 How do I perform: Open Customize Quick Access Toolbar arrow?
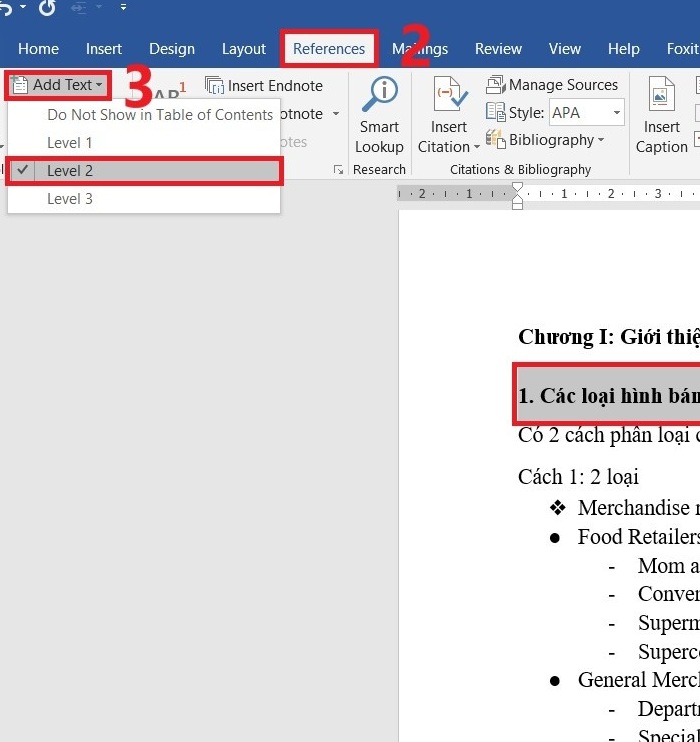[124, 7]
